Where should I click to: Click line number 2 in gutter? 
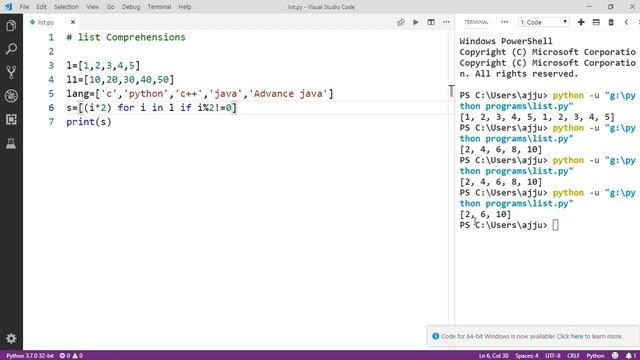[51, 51]
